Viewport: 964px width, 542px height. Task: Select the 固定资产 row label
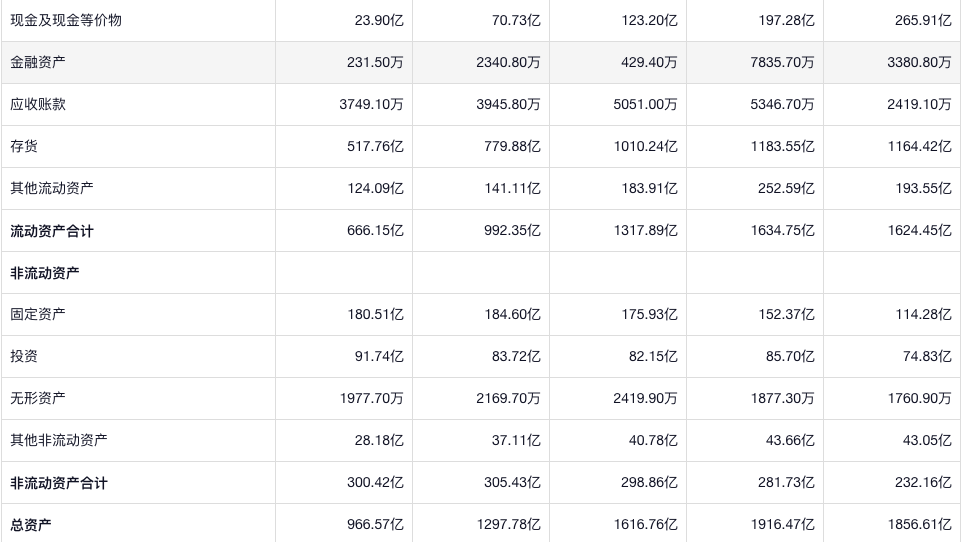[38, 314]
